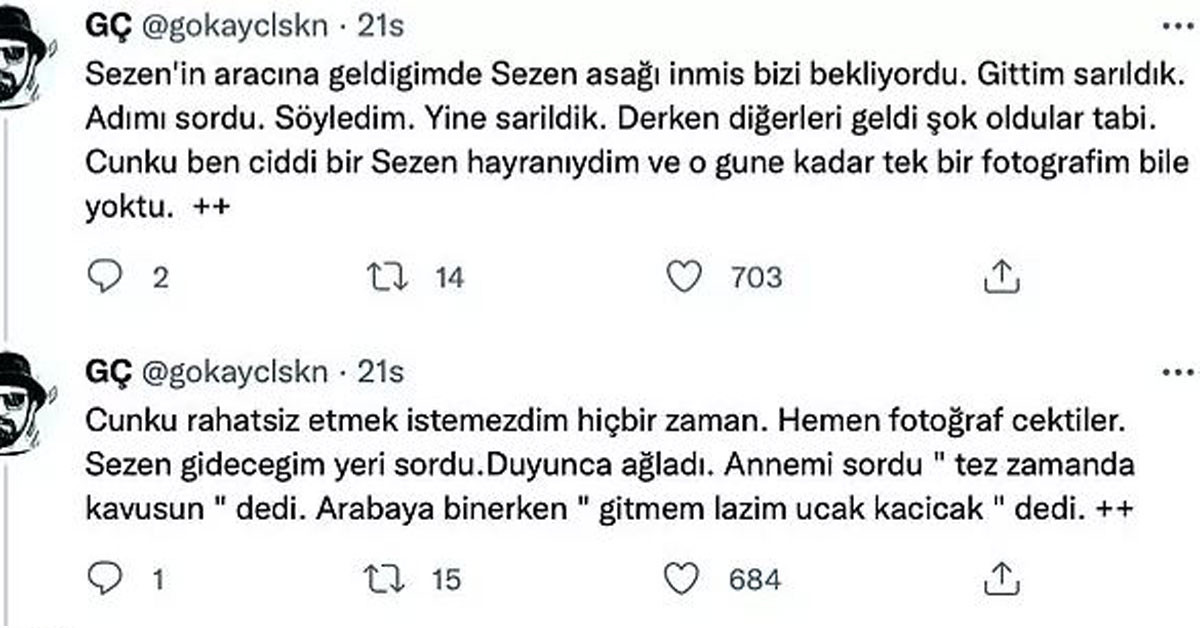Reply to the first tweet about Sezen
Image resolution: width=1200 pixels, height=628 pixels.
coord(104,277)
